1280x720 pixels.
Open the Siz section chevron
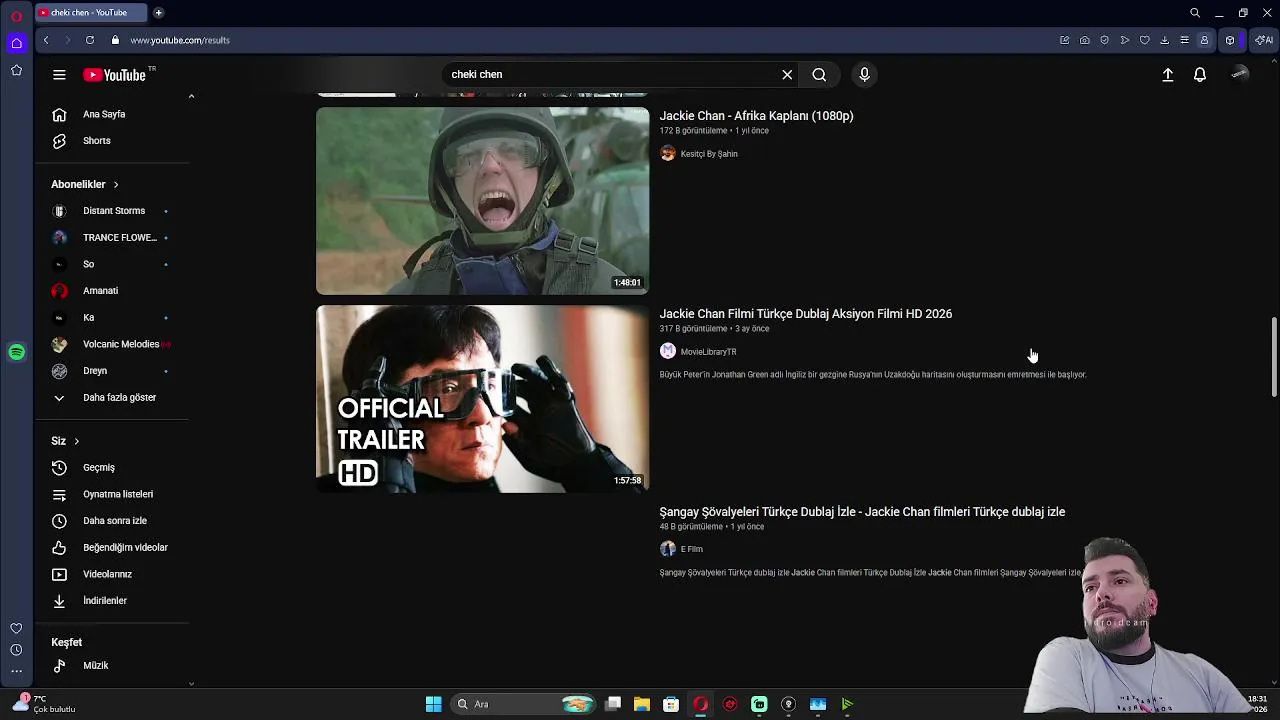(76, 442)
